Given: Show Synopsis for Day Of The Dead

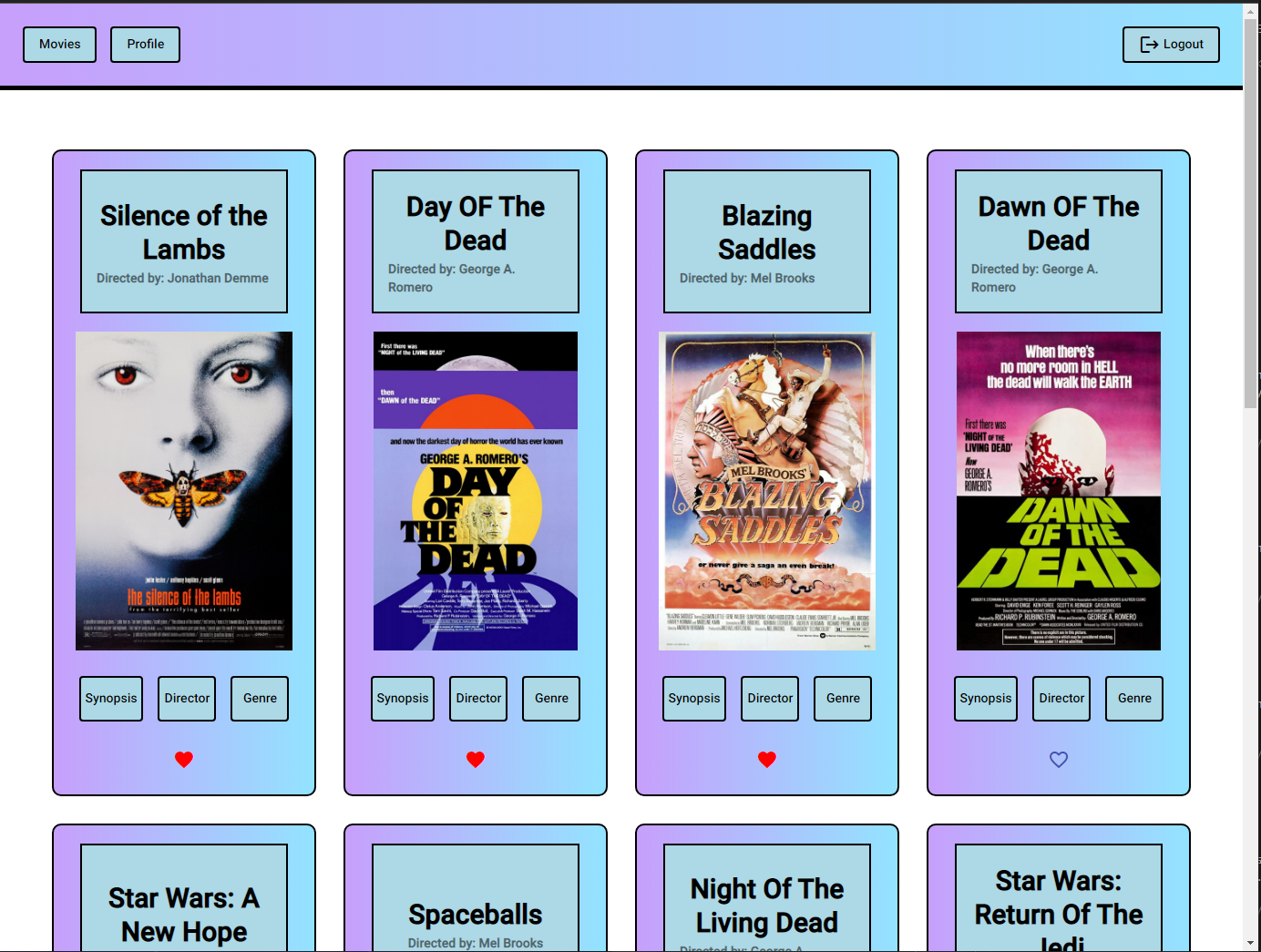Looking at the screenshot, I should [403, 699].
